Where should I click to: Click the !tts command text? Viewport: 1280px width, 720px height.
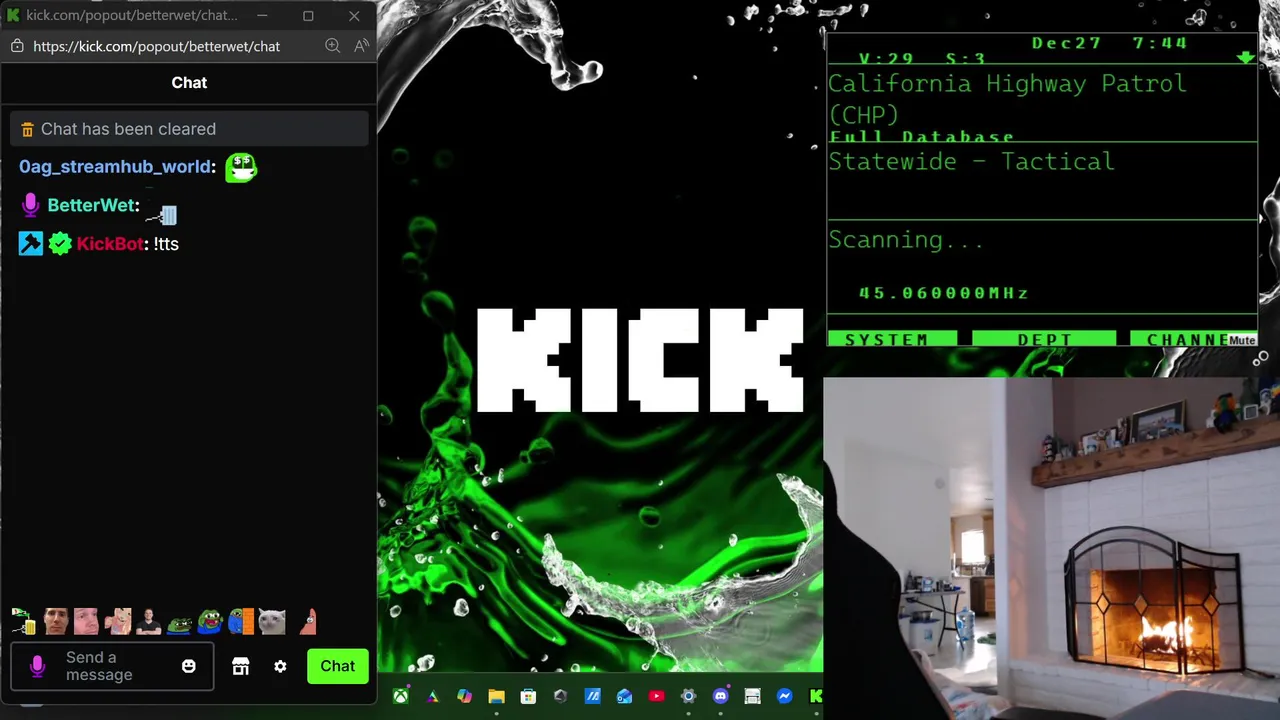coord(166,244)
